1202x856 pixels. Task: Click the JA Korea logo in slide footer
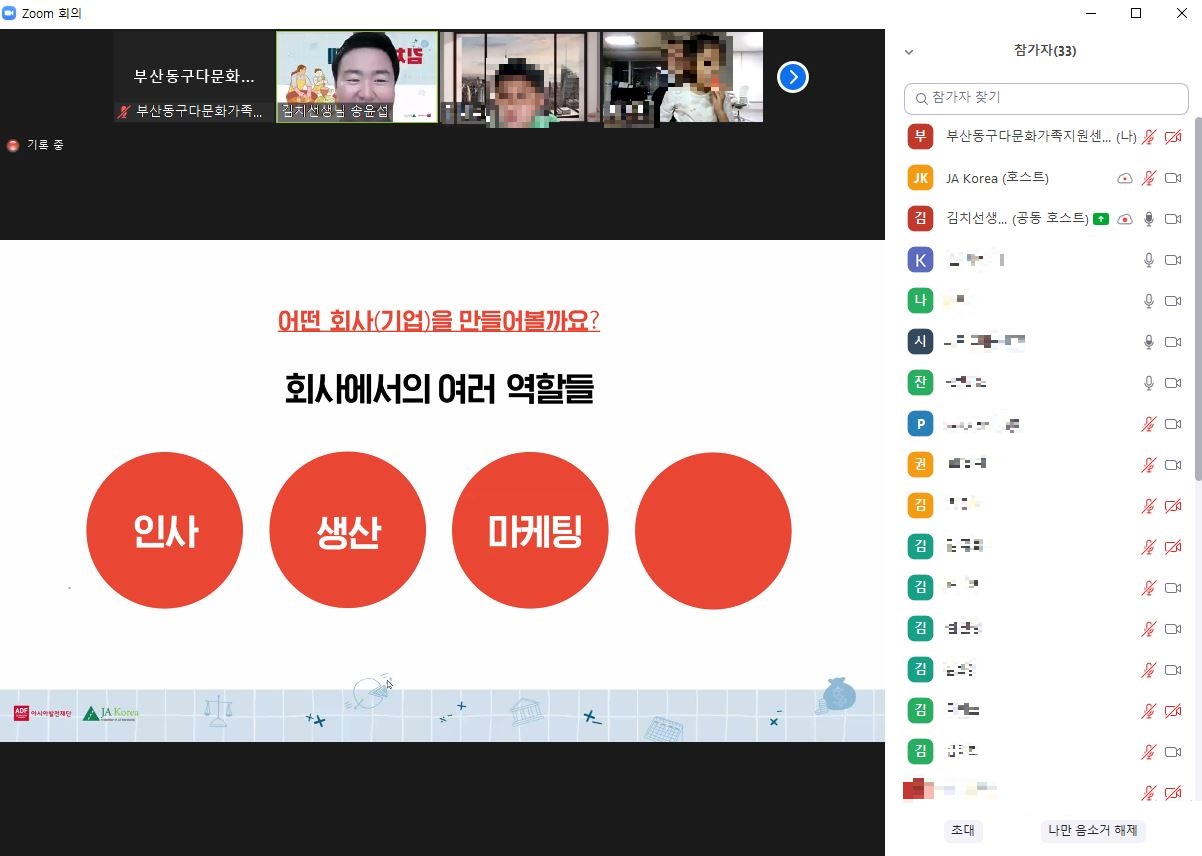tap(110, 713)
